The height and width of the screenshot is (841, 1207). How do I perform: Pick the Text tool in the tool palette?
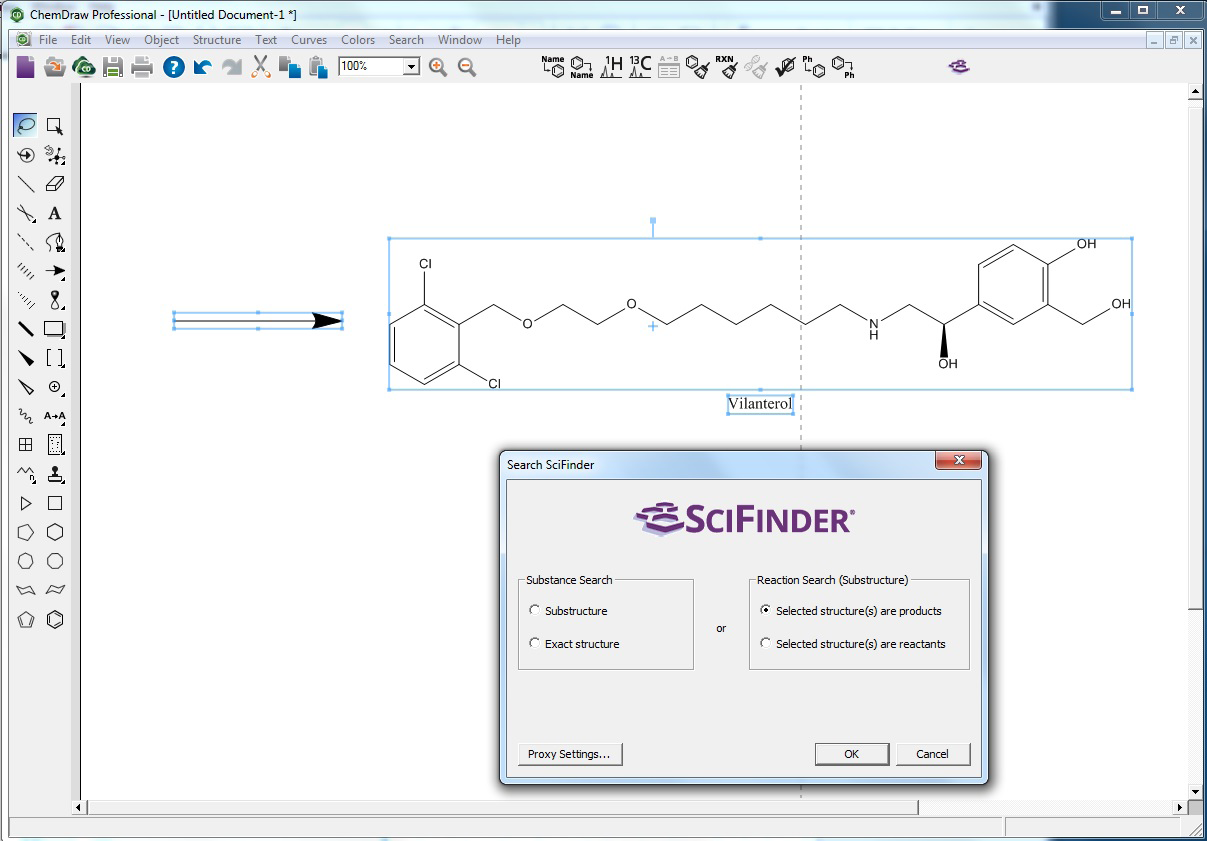[55, 213]
